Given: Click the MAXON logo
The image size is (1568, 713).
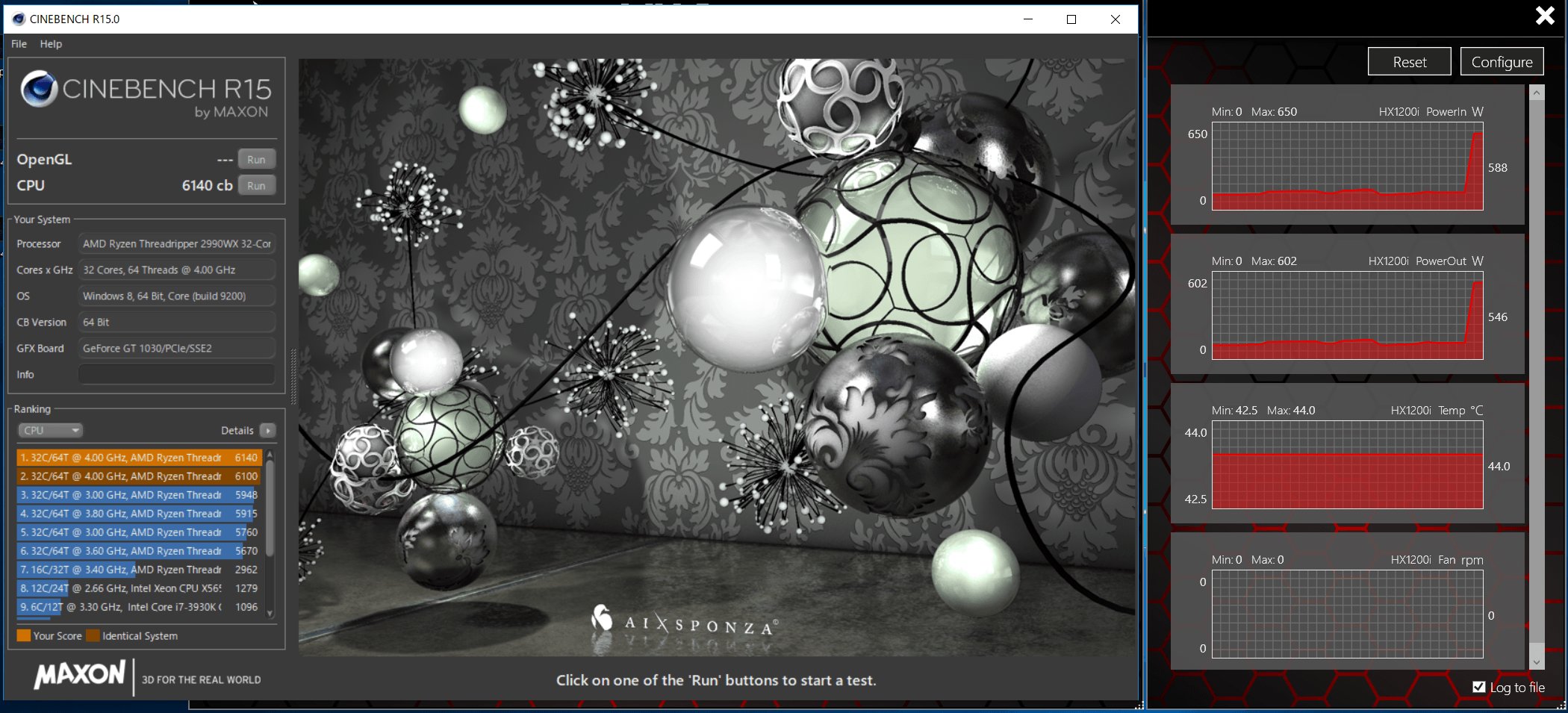Looking at the screenshot, I should coord(80,676).
